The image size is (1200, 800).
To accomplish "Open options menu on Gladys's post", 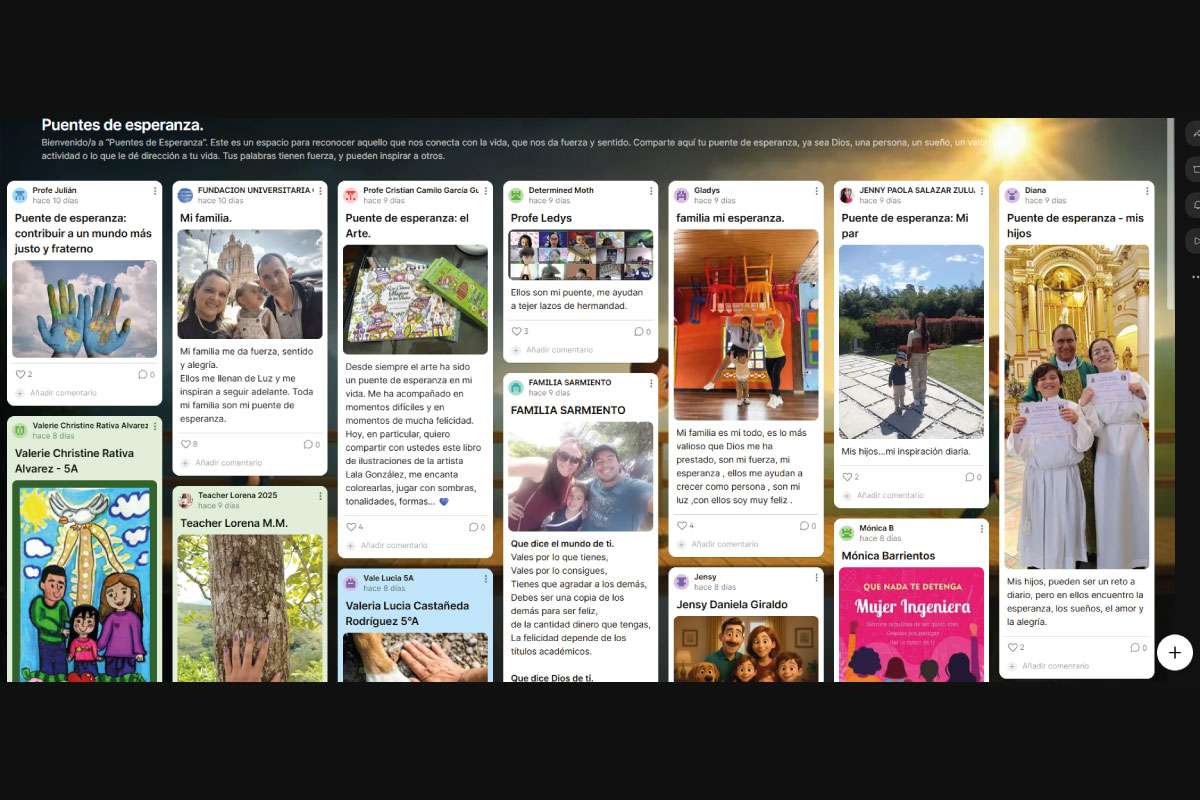I will pyautogui.click(x=817, y=191).
